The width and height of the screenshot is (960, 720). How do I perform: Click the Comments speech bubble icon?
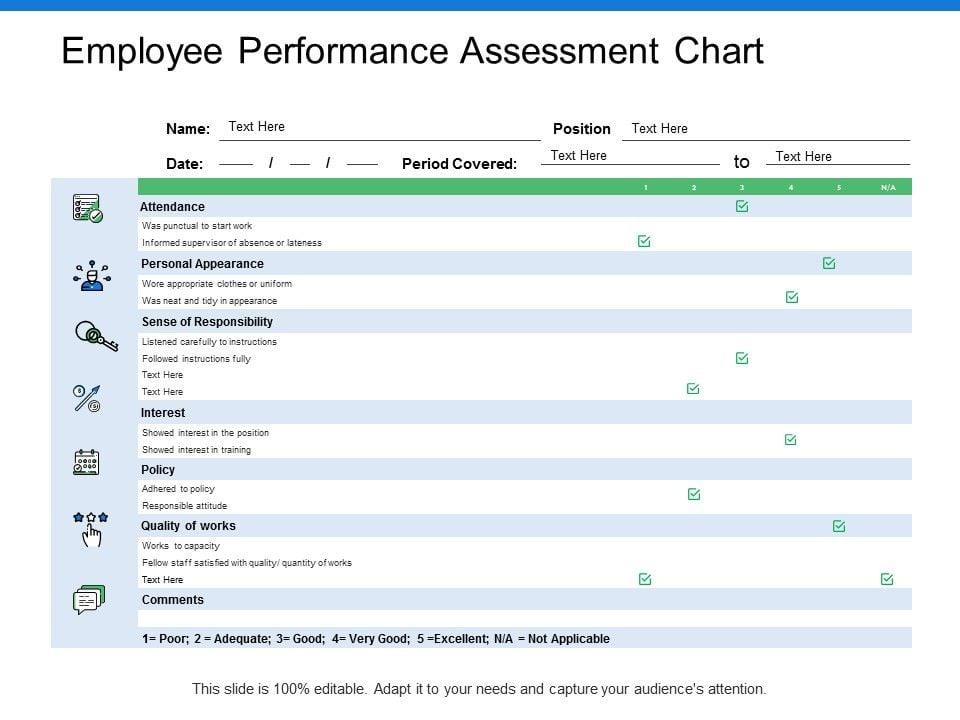[x=88, y=599]
